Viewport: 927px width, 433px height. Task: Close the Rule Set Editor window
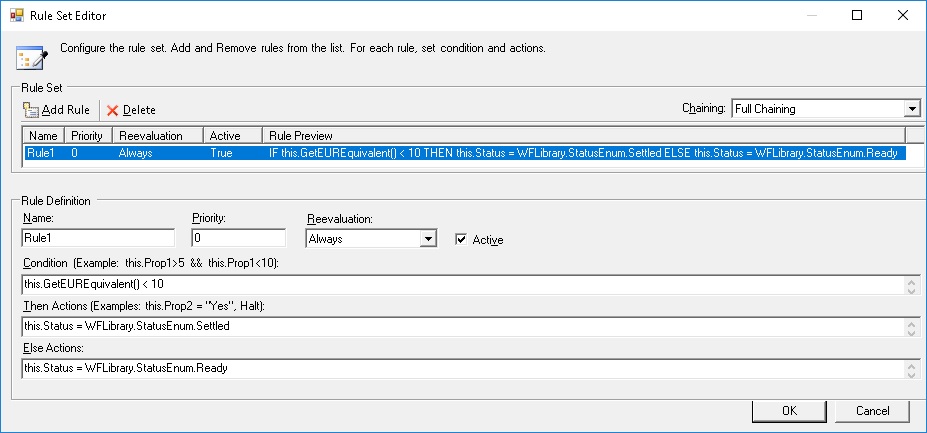point(903,16)
